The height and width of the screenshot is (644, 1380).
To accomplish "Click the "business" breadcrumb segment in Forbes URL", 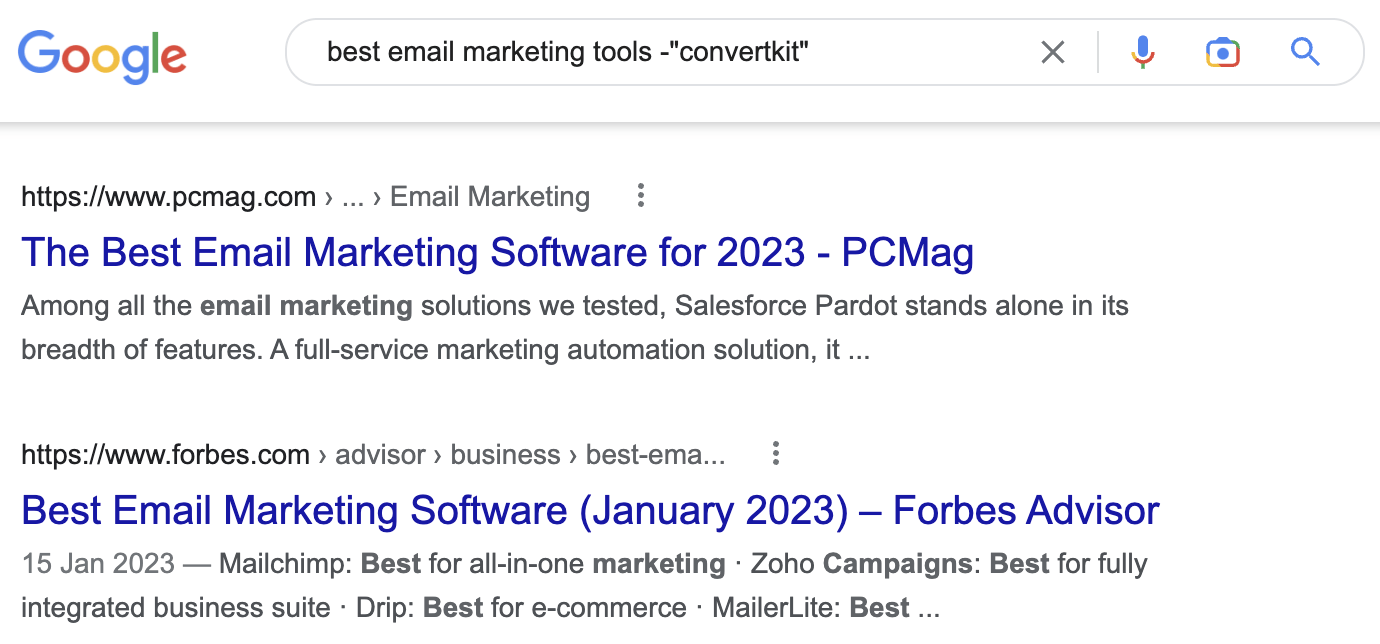I will (x=505, y=455).
